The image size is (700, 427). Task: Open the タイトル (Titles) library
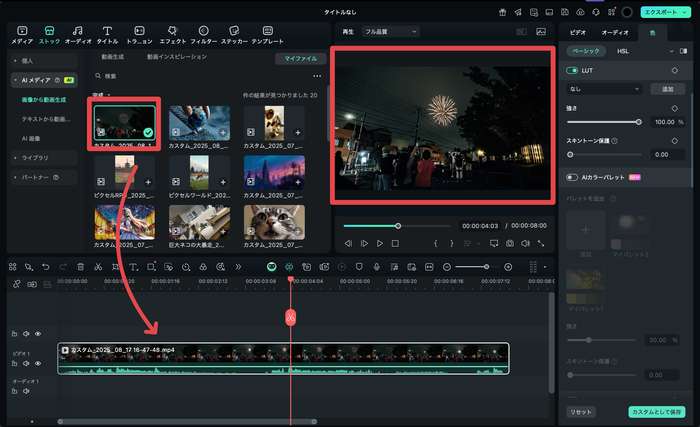107,35
